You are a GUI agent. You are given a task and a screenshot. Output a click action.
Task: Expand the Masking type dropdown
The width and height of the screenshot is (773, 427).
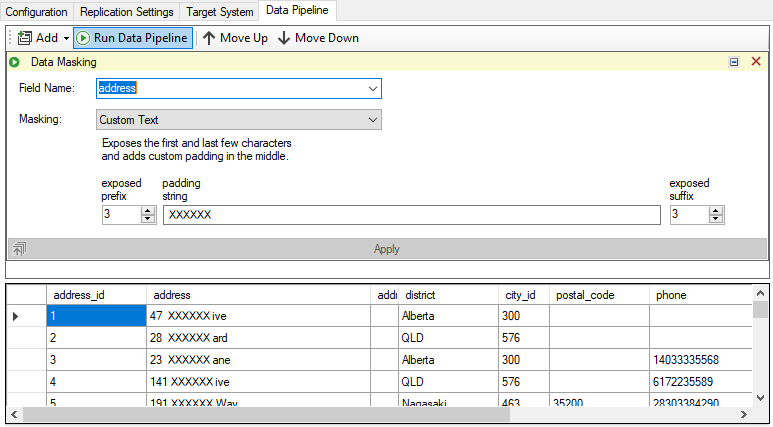(x=373, y=120)
